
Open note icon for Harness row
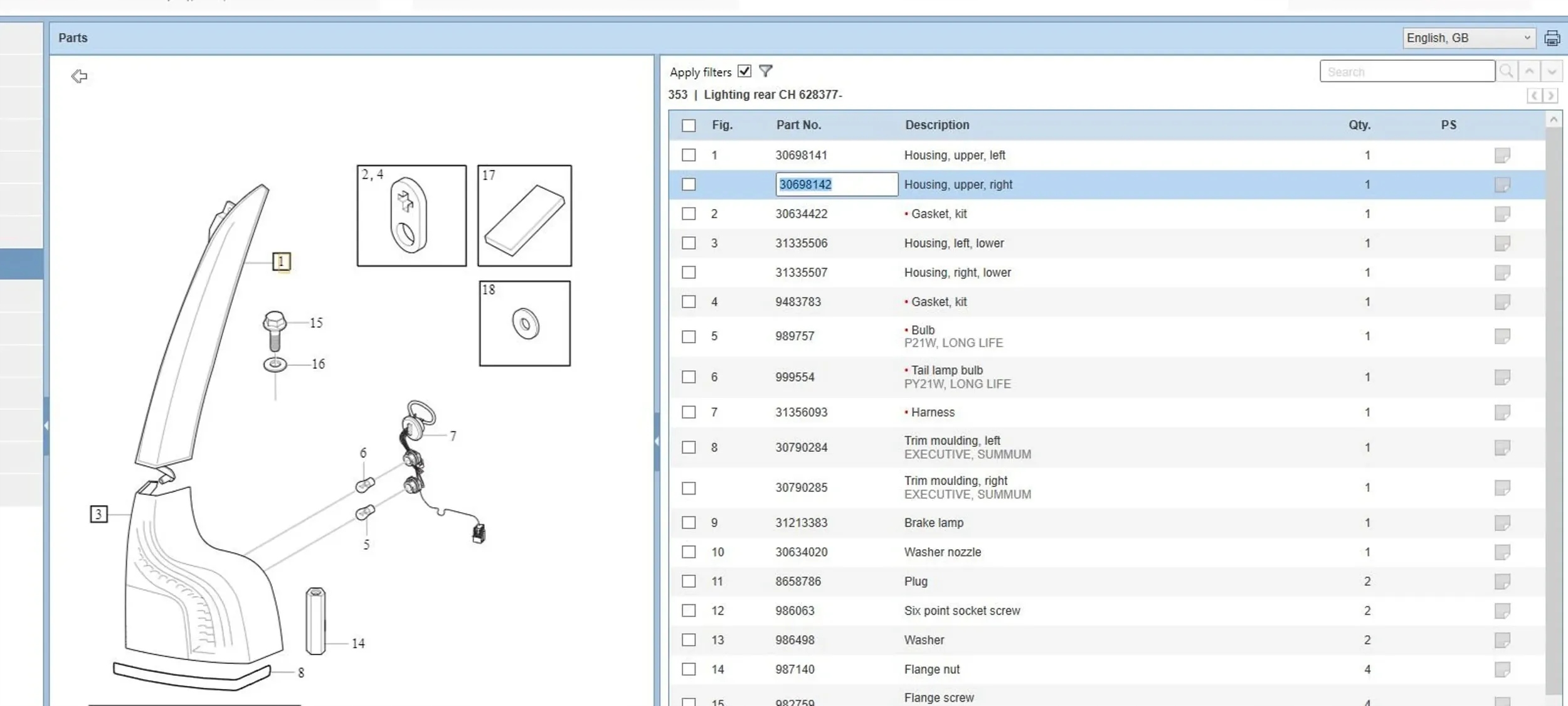click(x=1502, y=412)
